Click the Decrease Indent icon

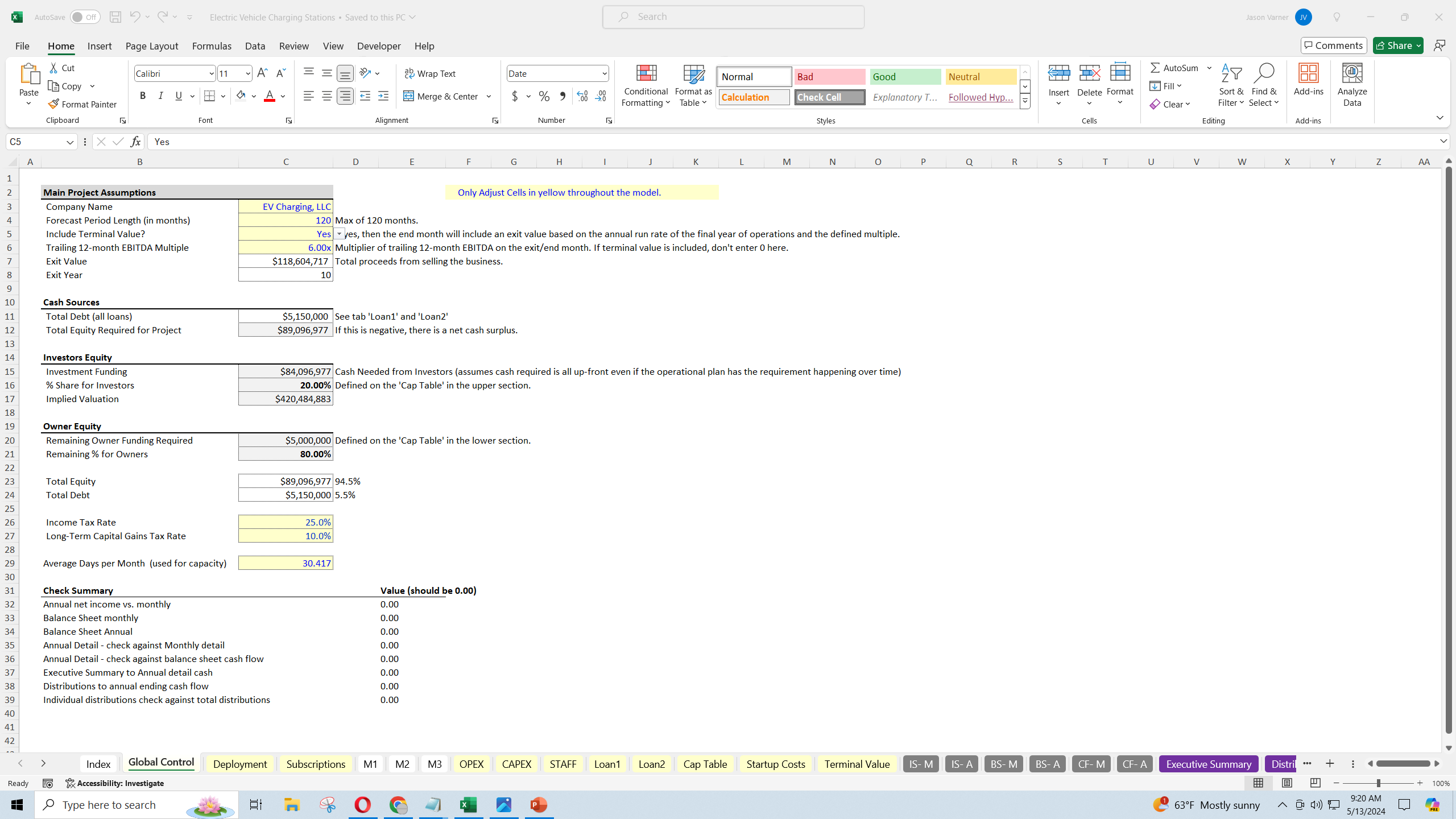(365, 96)
